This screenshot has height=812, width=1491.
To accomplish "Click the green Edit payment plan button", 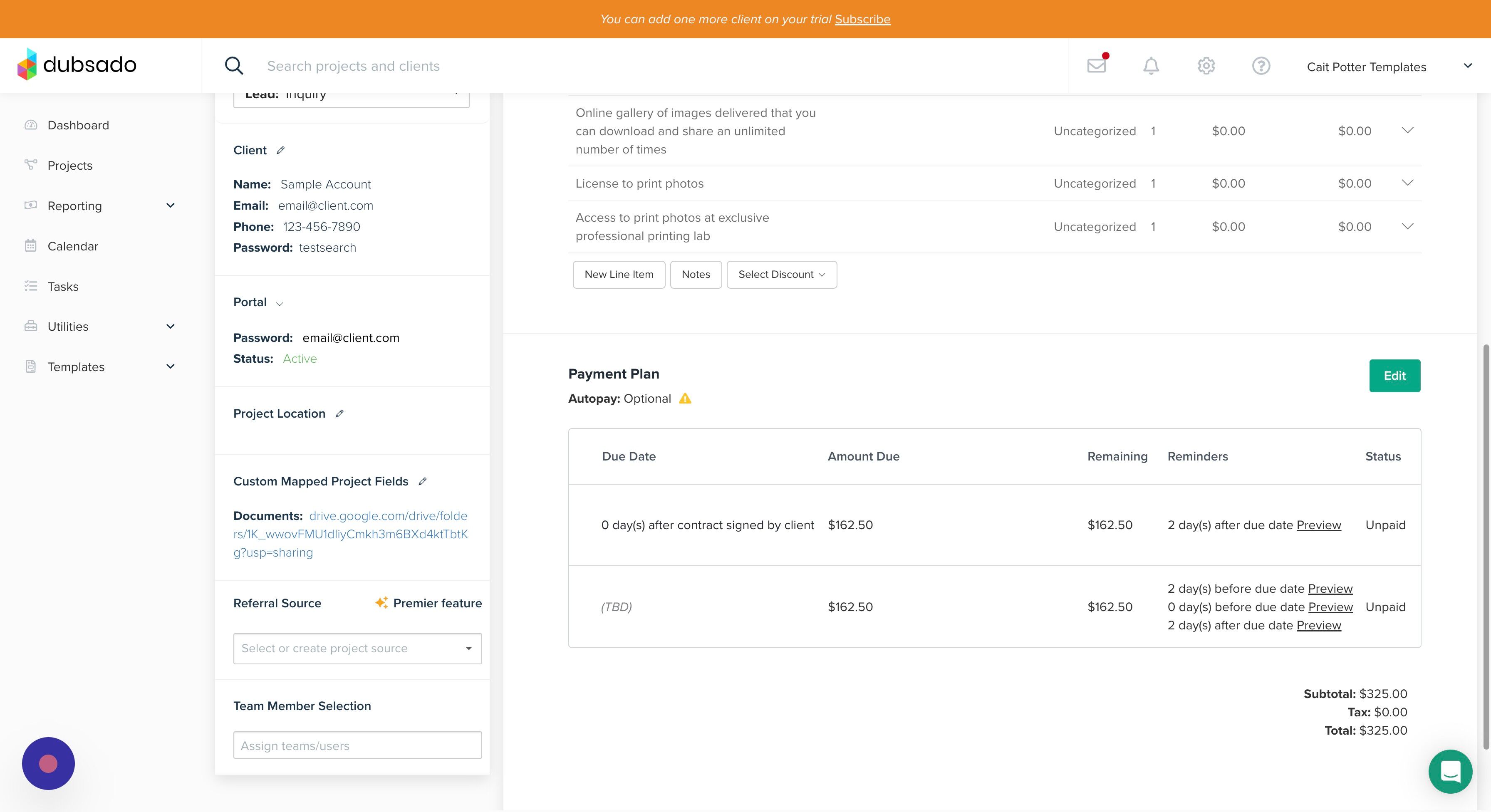I will [1394, 376].
